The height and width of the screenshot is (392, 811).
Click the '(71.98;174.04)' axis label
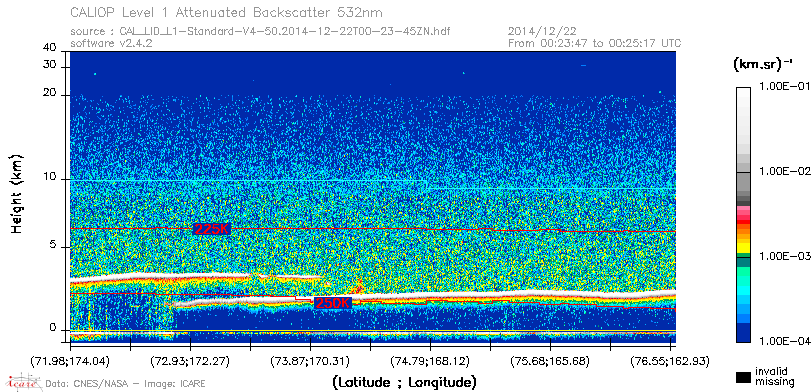point(70,360)
